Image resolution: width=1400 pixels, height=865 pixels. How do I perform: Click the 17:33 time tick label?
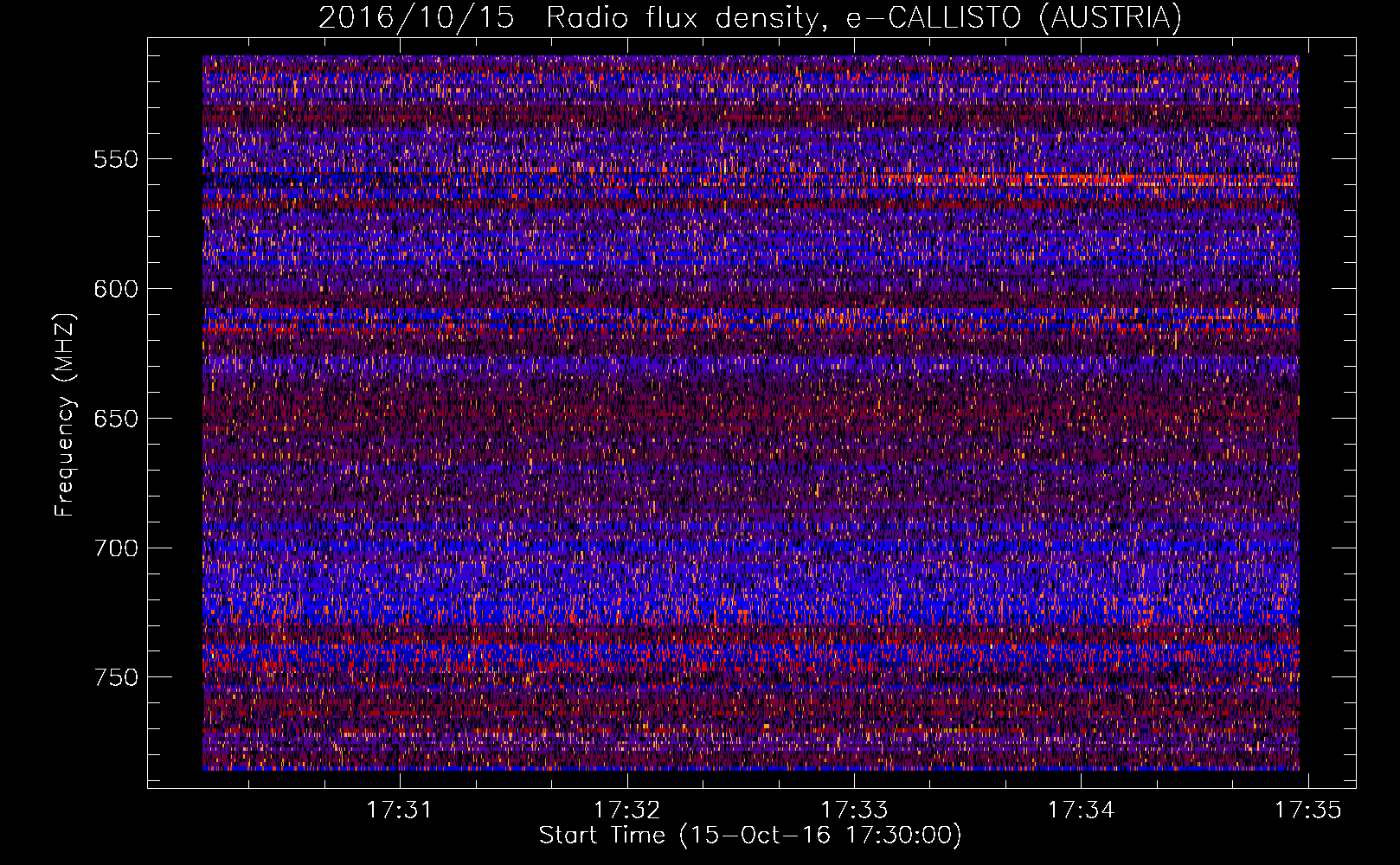[x=854, y=811]
